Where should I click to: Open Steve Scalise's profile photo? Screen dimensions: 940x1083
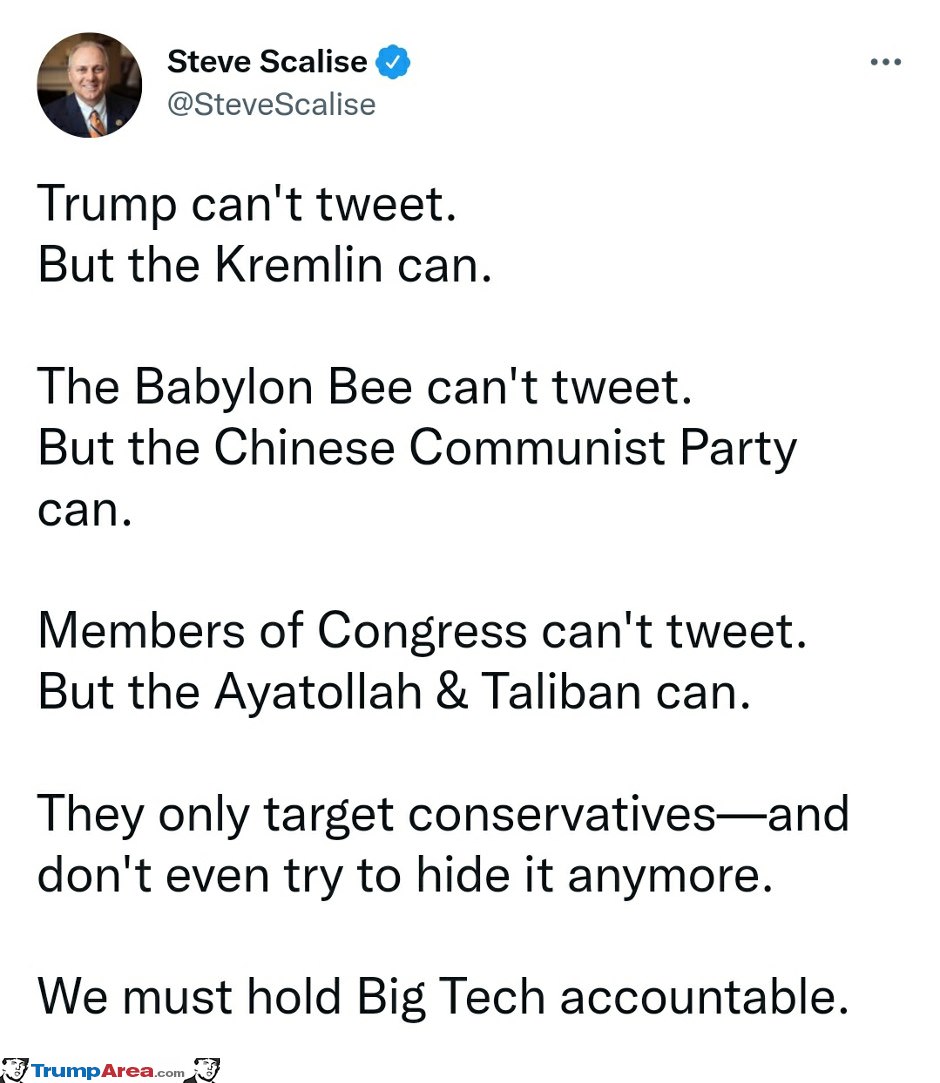coord(90,85)
